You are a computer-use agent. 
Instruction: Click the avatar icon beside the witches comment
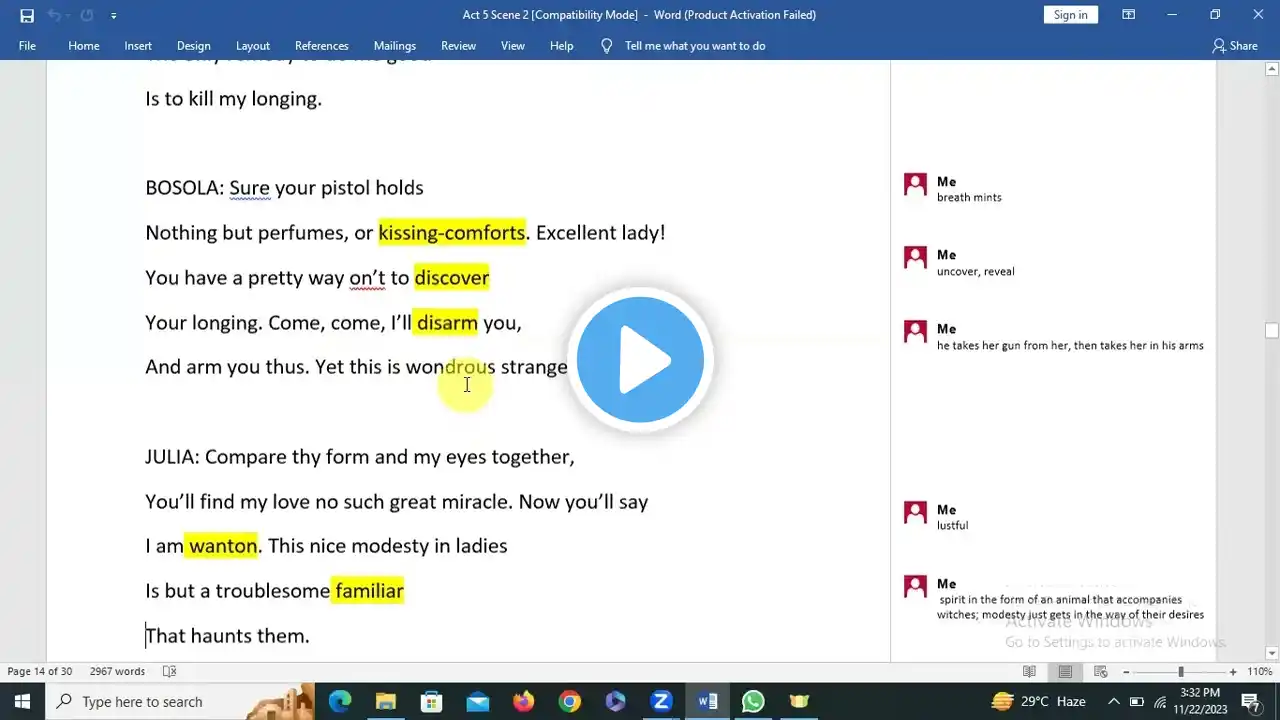pos(915,587)
